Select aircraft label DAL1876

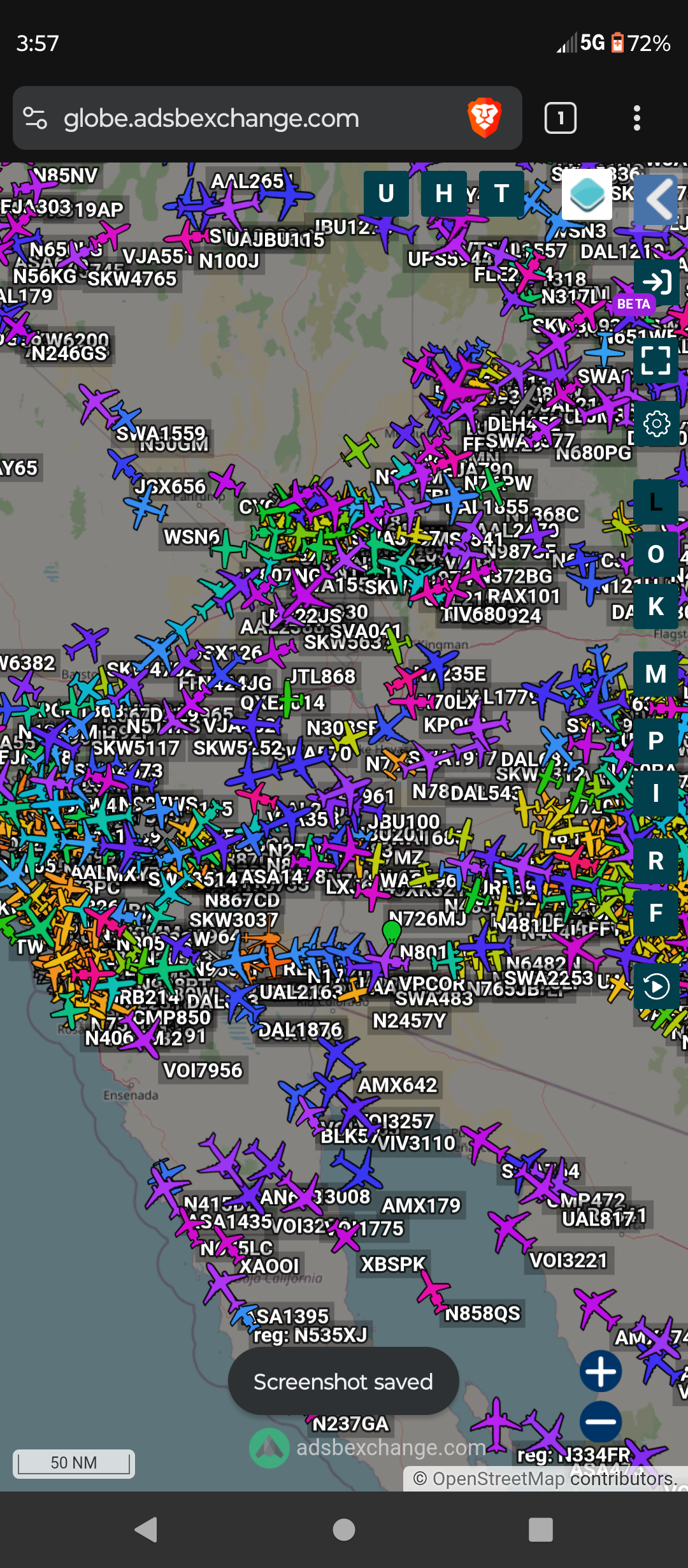tap(301, 1030)
